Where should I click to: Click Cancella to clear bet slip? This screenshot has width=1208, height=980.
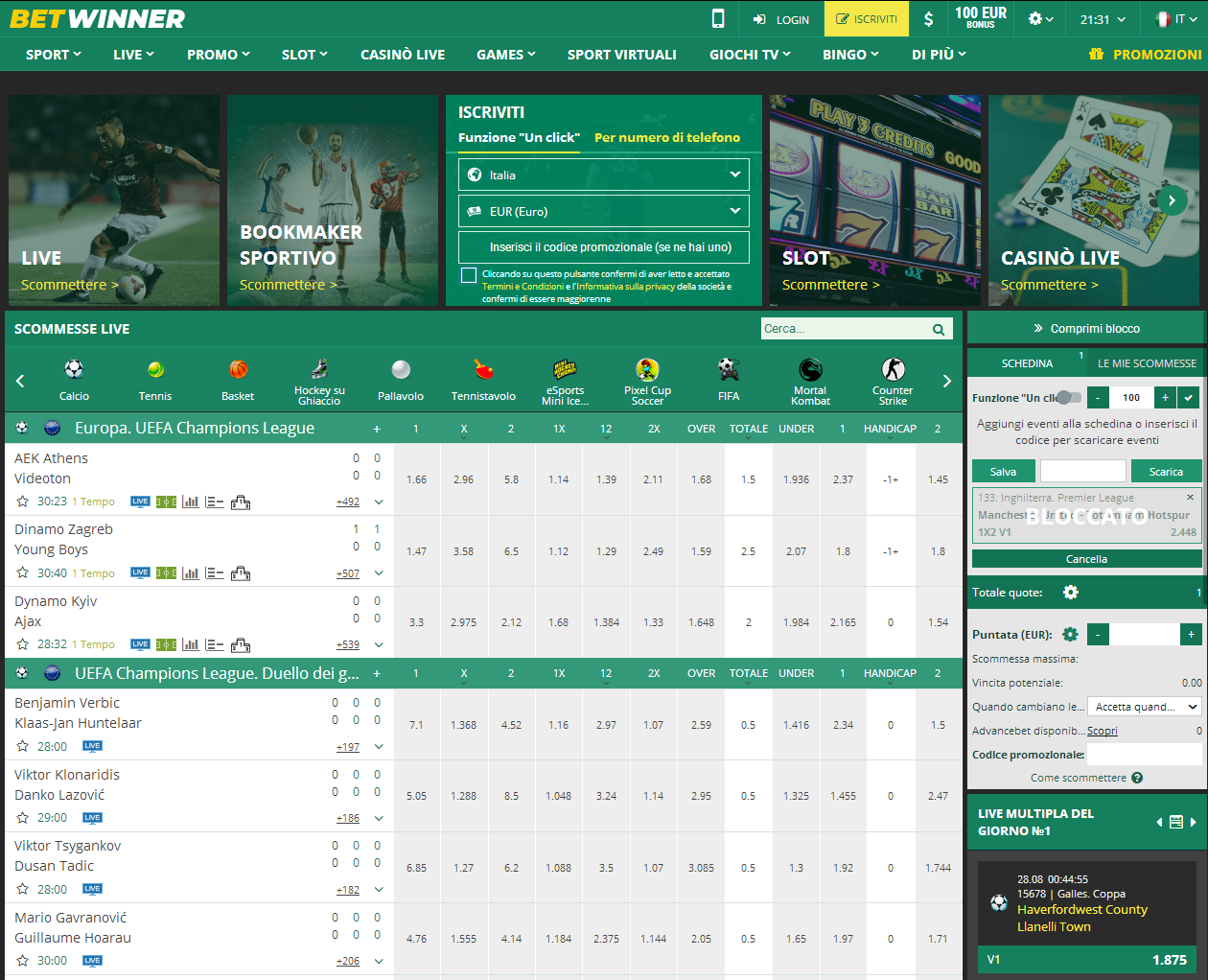(x=1086, y=559)
